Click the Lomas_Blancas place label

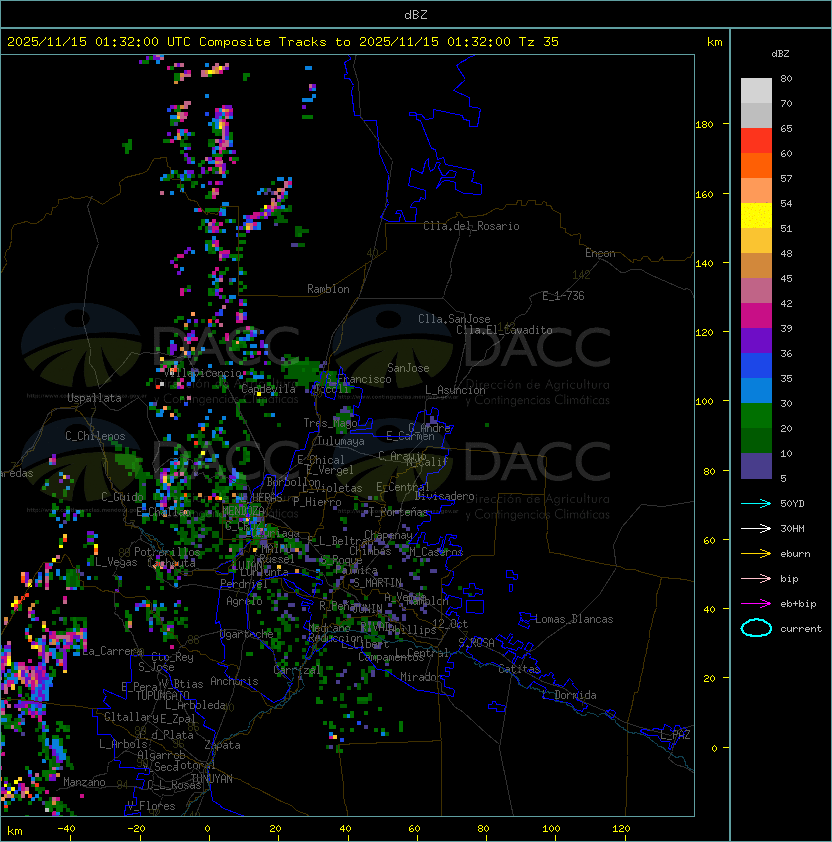click(574, 619)
